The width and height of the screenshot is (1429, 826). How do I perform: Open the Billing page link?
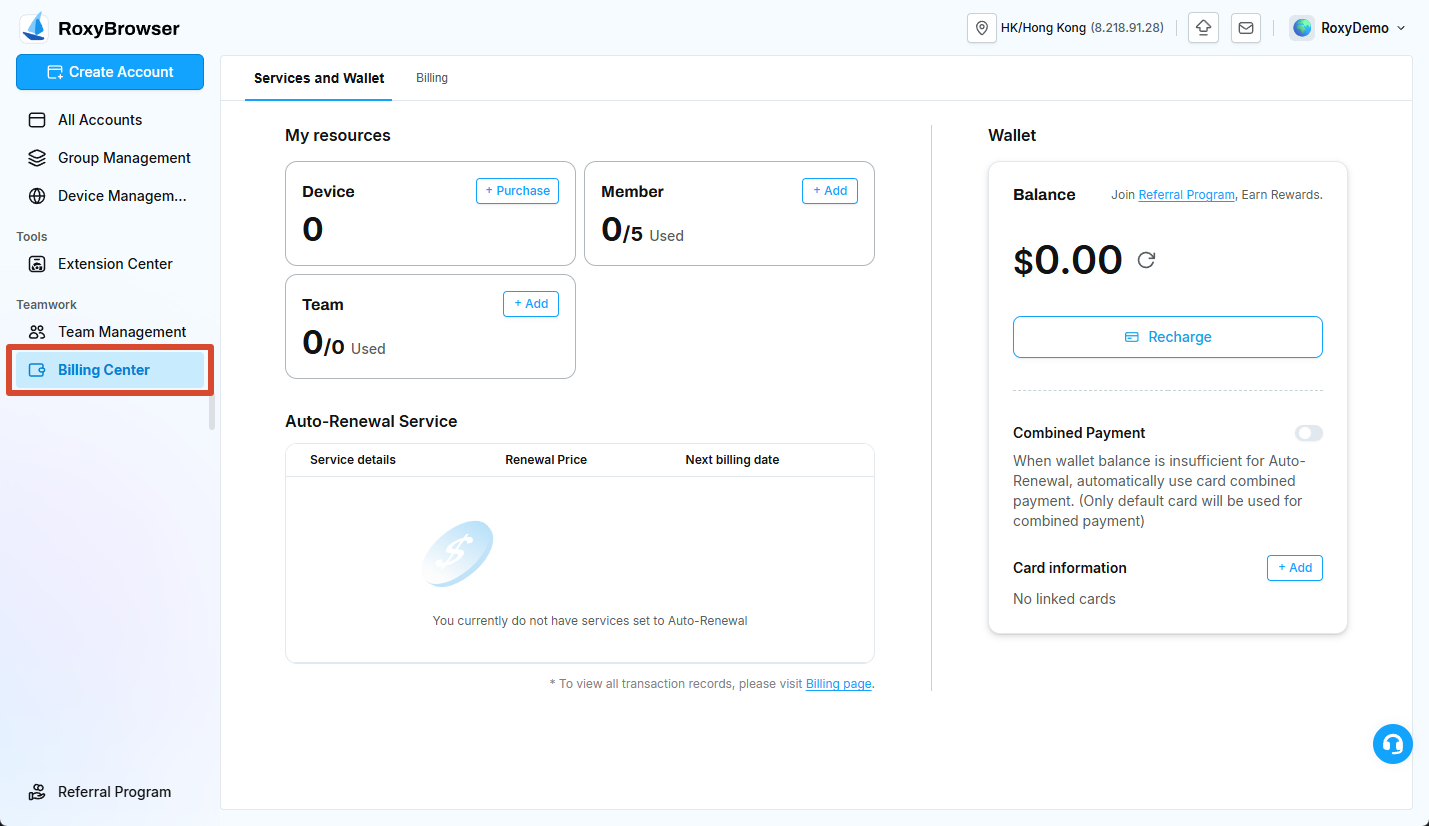click(x=839, y=684)
